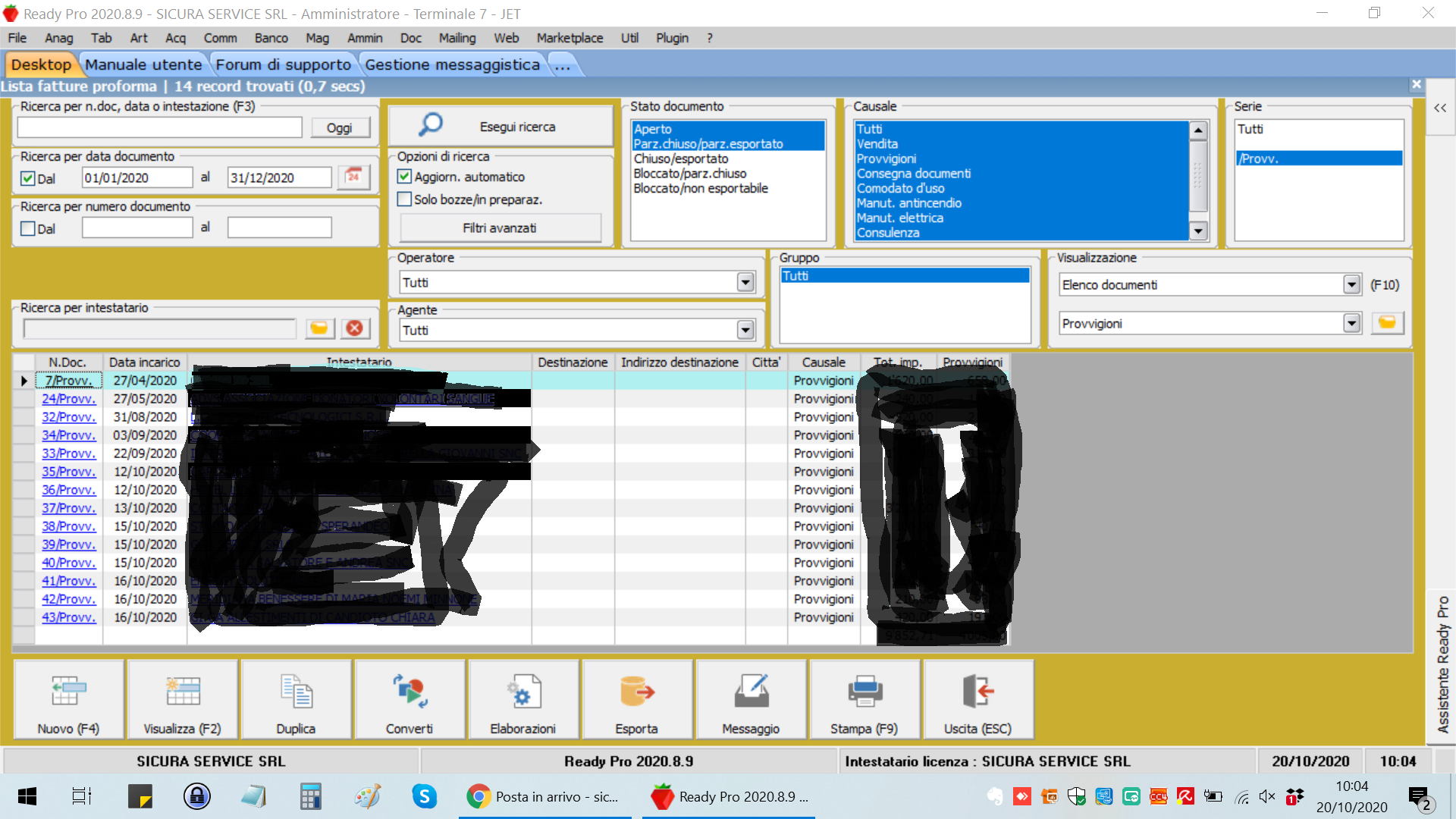This screenshot has height=819, width=1456.
Task: Collapse side panel with << arrows
Action: 1440,108
